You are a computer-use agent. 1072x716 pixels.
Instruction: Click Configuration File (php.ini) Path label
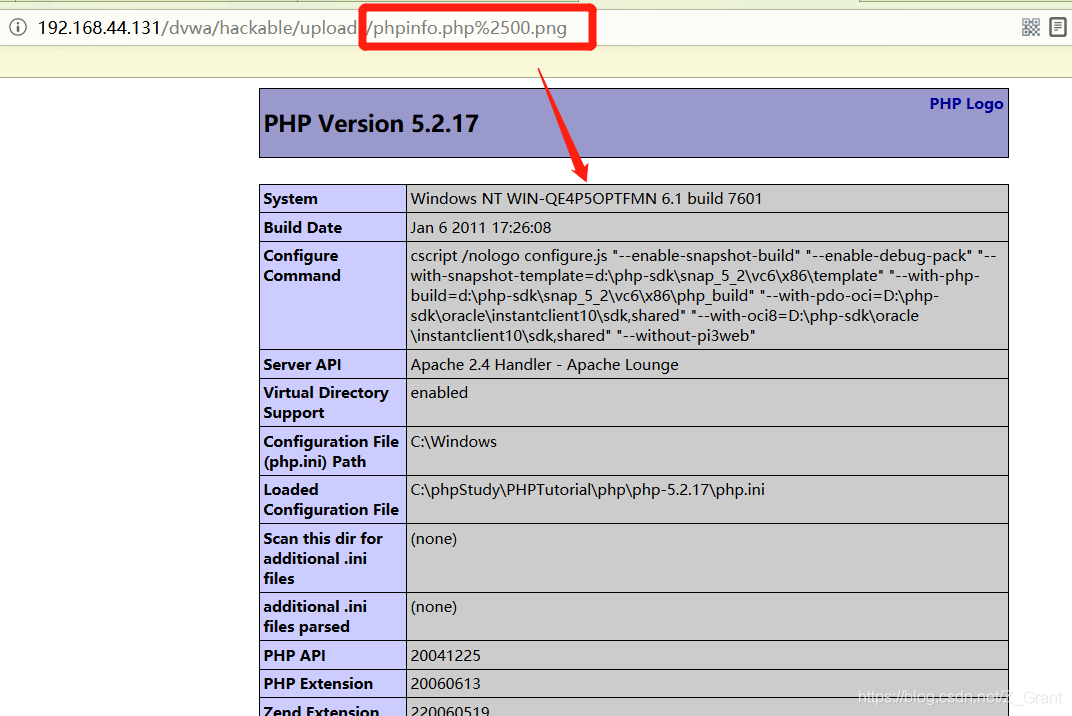click(x=331, y=451)
